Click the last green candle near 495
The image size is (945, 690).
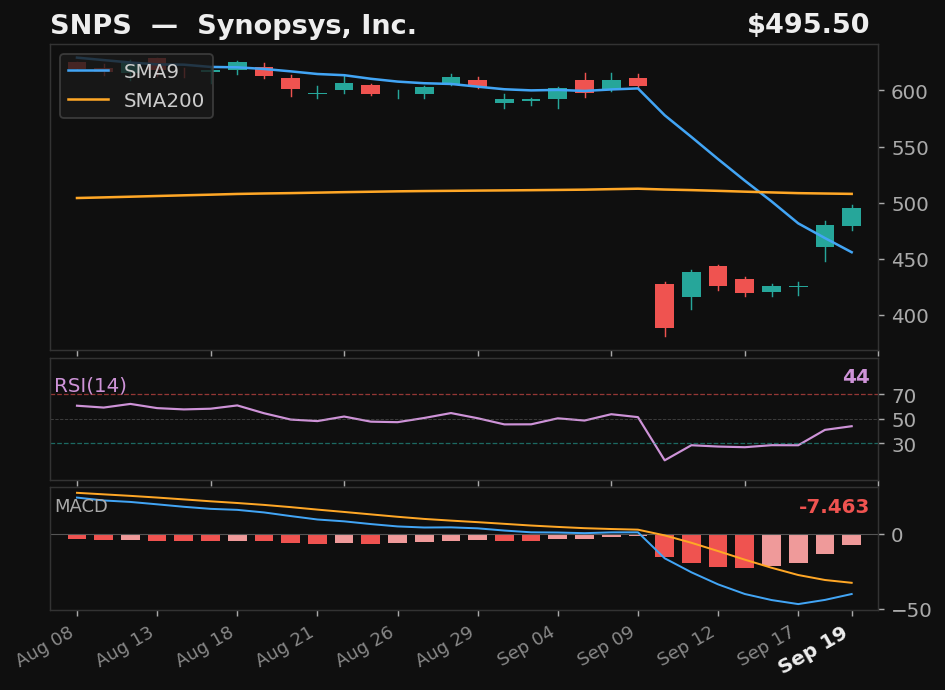(852, 217)
